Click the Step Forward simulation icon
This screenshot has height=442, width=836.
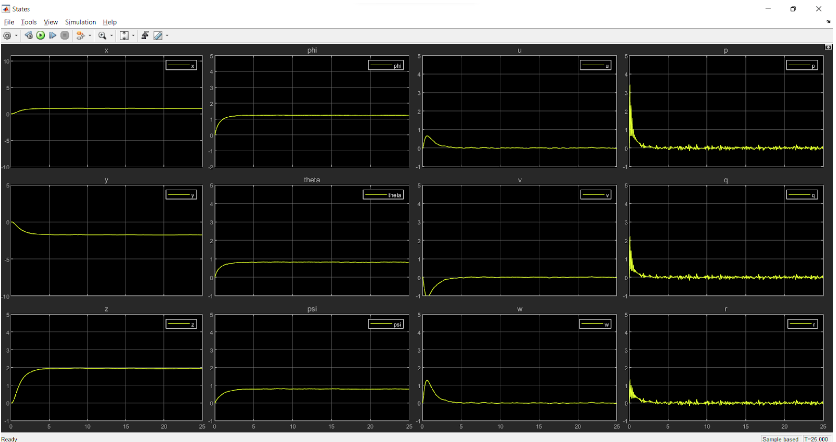(x=53, y=35)
